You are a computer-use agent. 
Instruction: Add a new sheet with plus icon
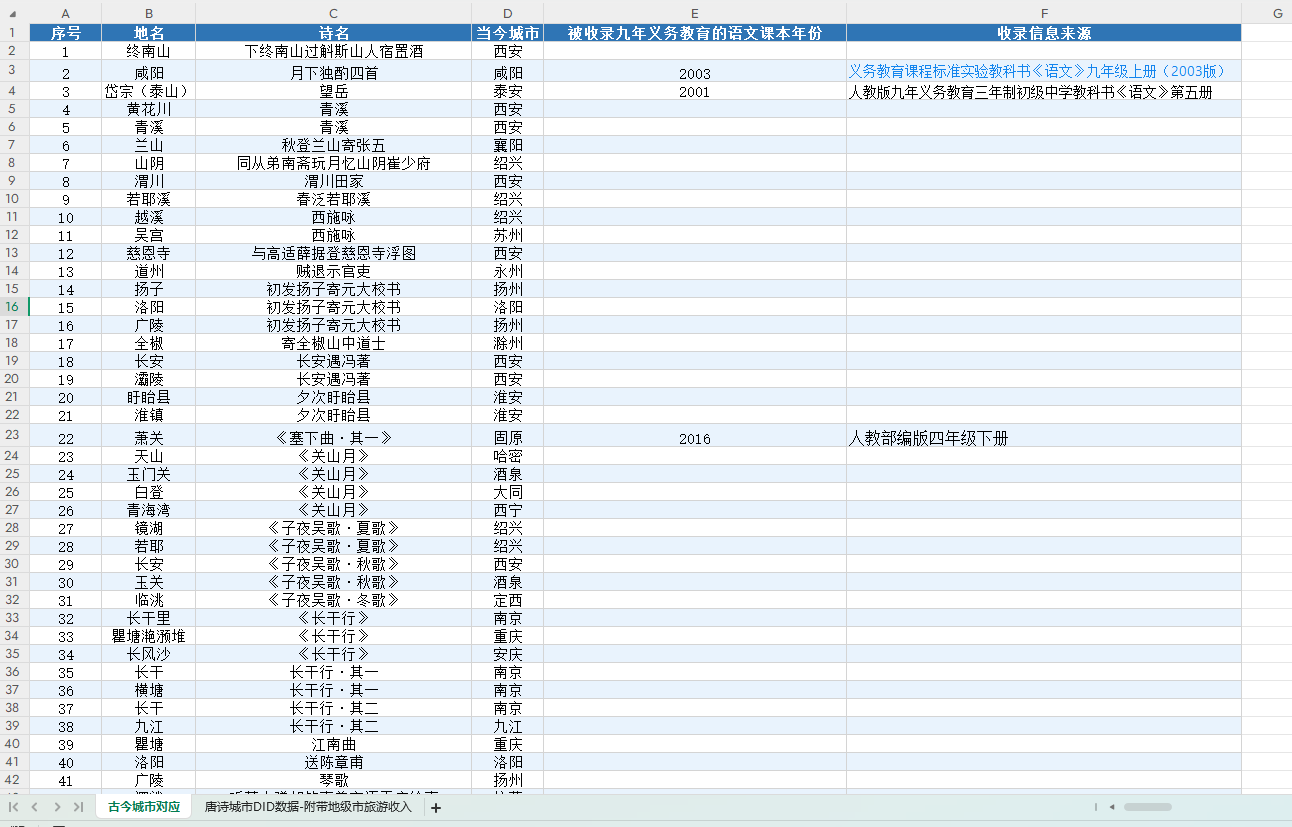[x=436, y=807]
